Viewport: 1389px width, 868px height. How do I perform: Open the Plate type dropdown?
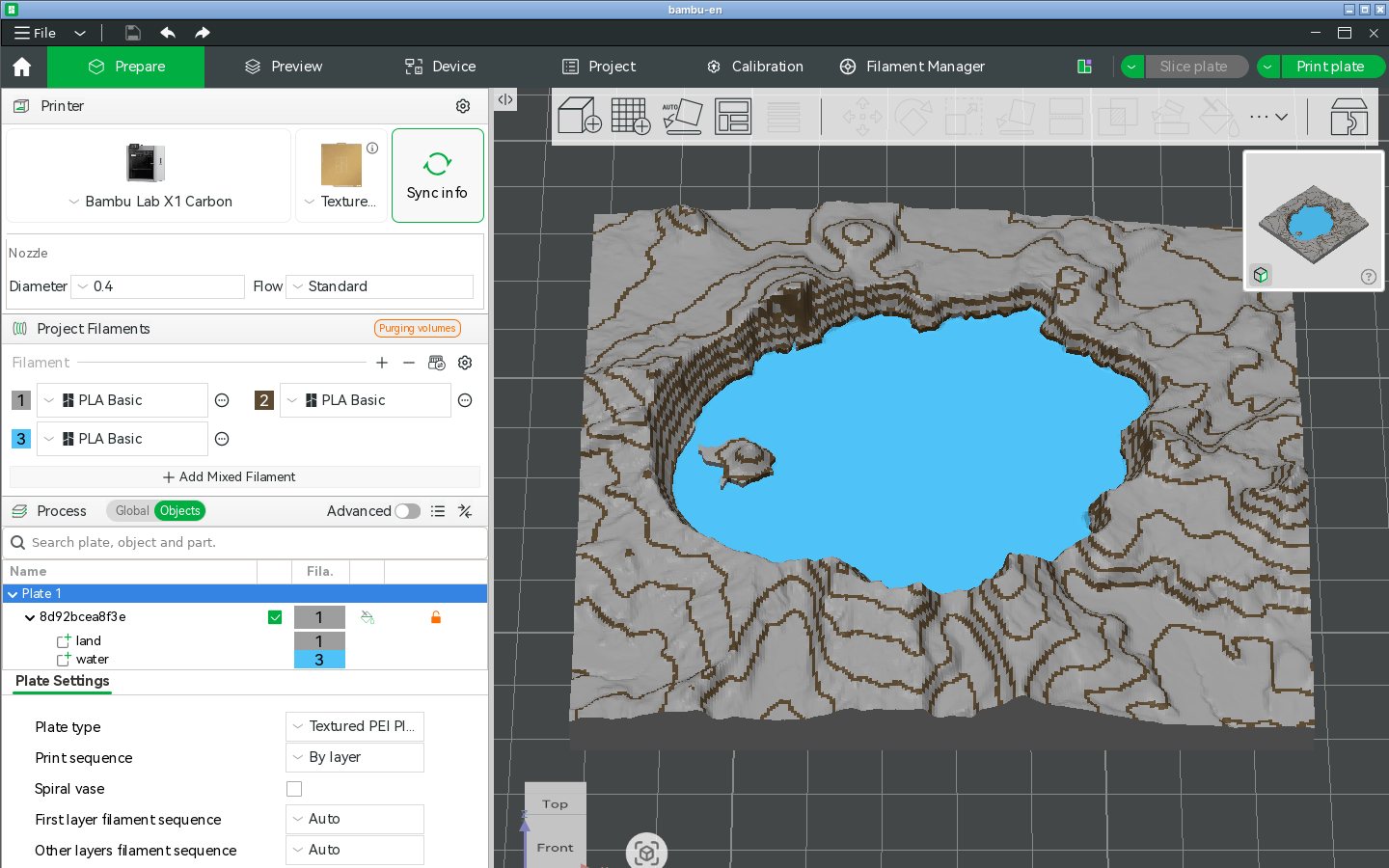[x=355, y=726]
